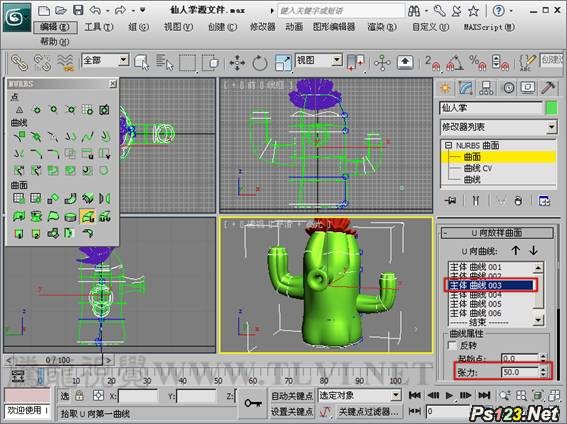Open Select by Name list tool
The image size is (567, 424).
[x=165, y=62]
